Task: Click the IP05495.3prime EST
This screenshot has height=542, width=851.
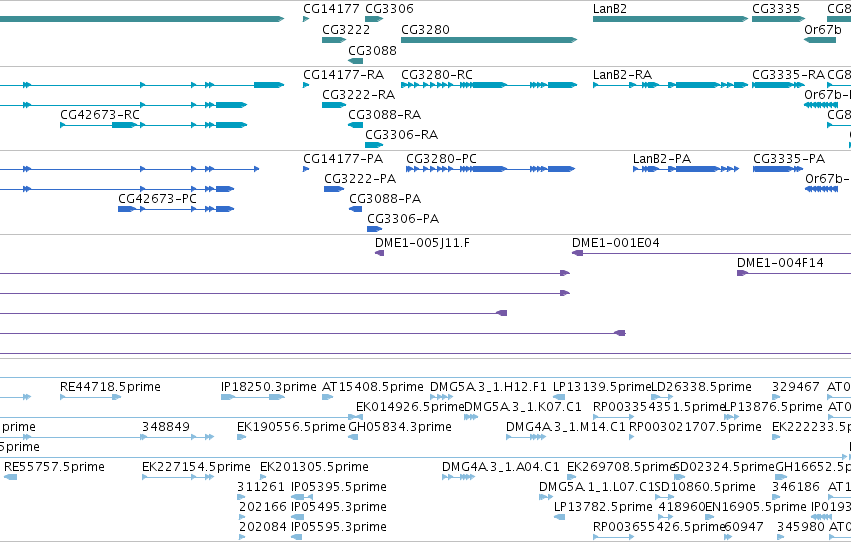Action: 297,517
